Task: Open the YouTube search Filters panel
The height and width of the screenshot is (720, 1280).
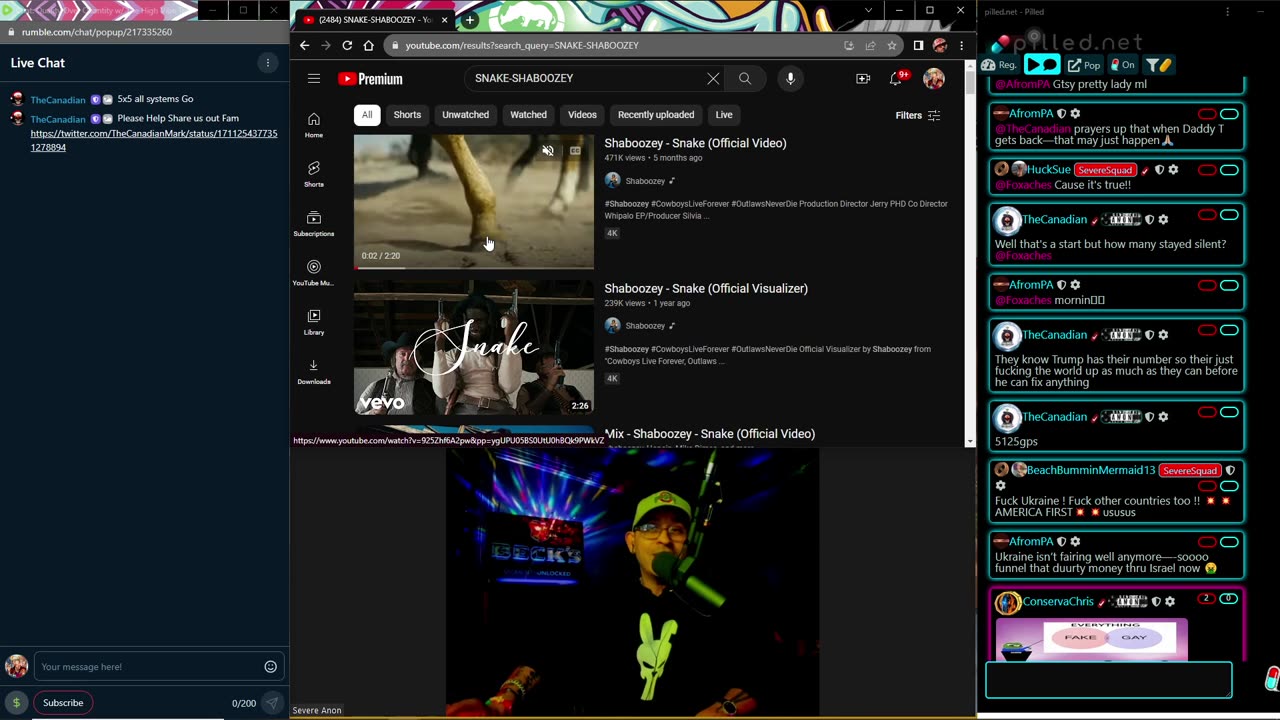Action: point(918,115)
